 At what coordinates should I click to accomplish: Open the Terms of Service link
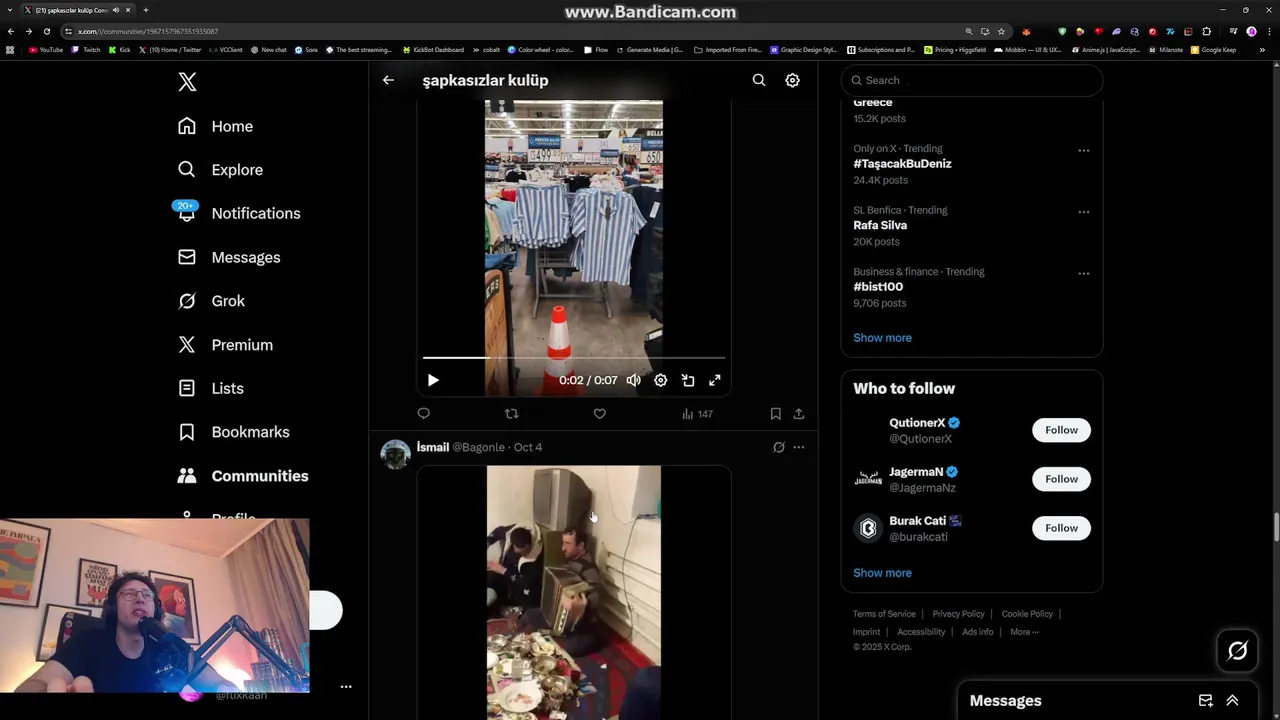(884, 614)
